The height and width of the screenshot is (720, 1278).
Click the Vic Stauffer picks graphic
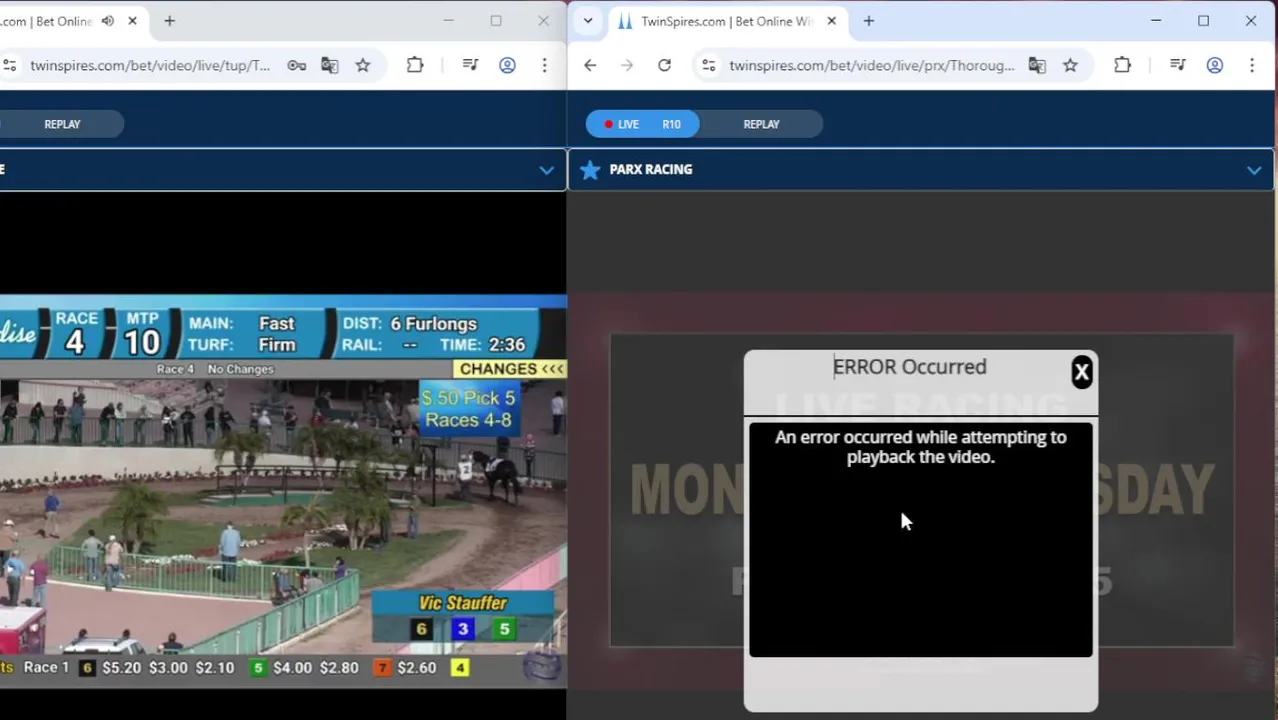(463, 617)
